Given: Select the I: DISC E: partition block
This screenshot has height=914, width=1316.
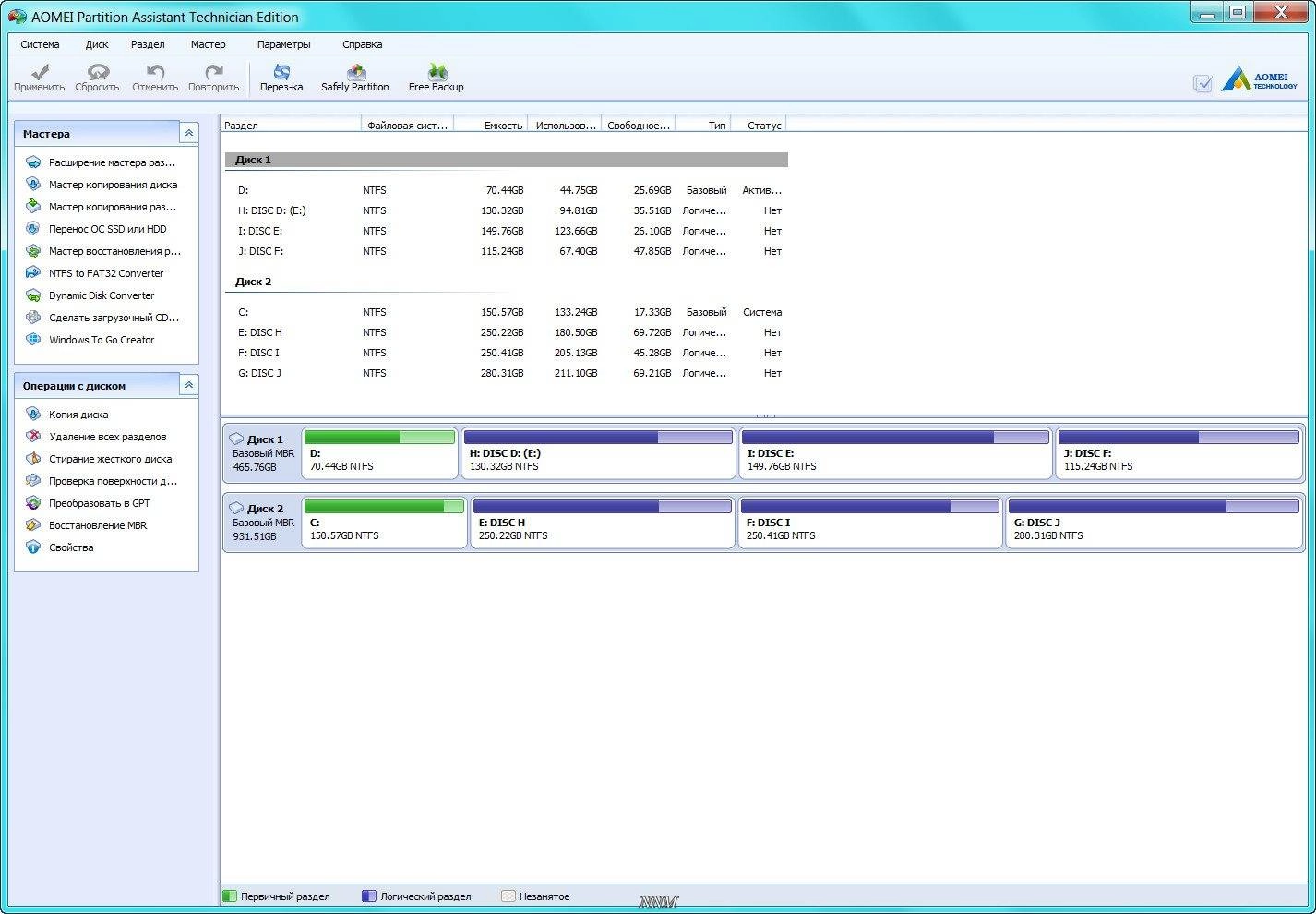Looking at the screenshot, I should point(895,452).
